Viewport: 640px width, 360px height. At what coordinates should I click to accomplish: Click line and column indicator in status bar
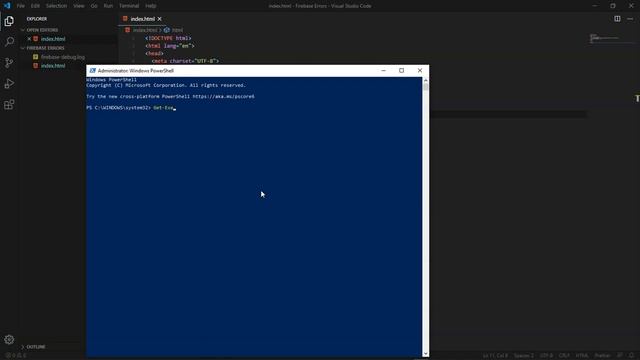[x=496, y=356]
